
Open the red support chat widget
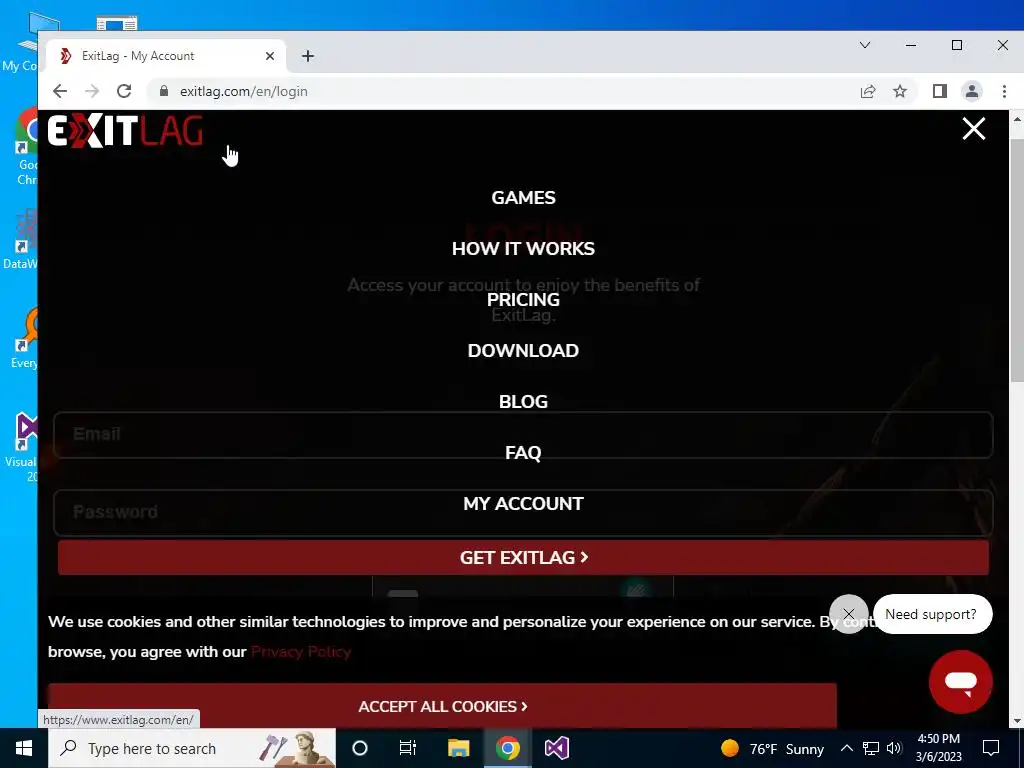pyautogui.click(x=961, y=682)
